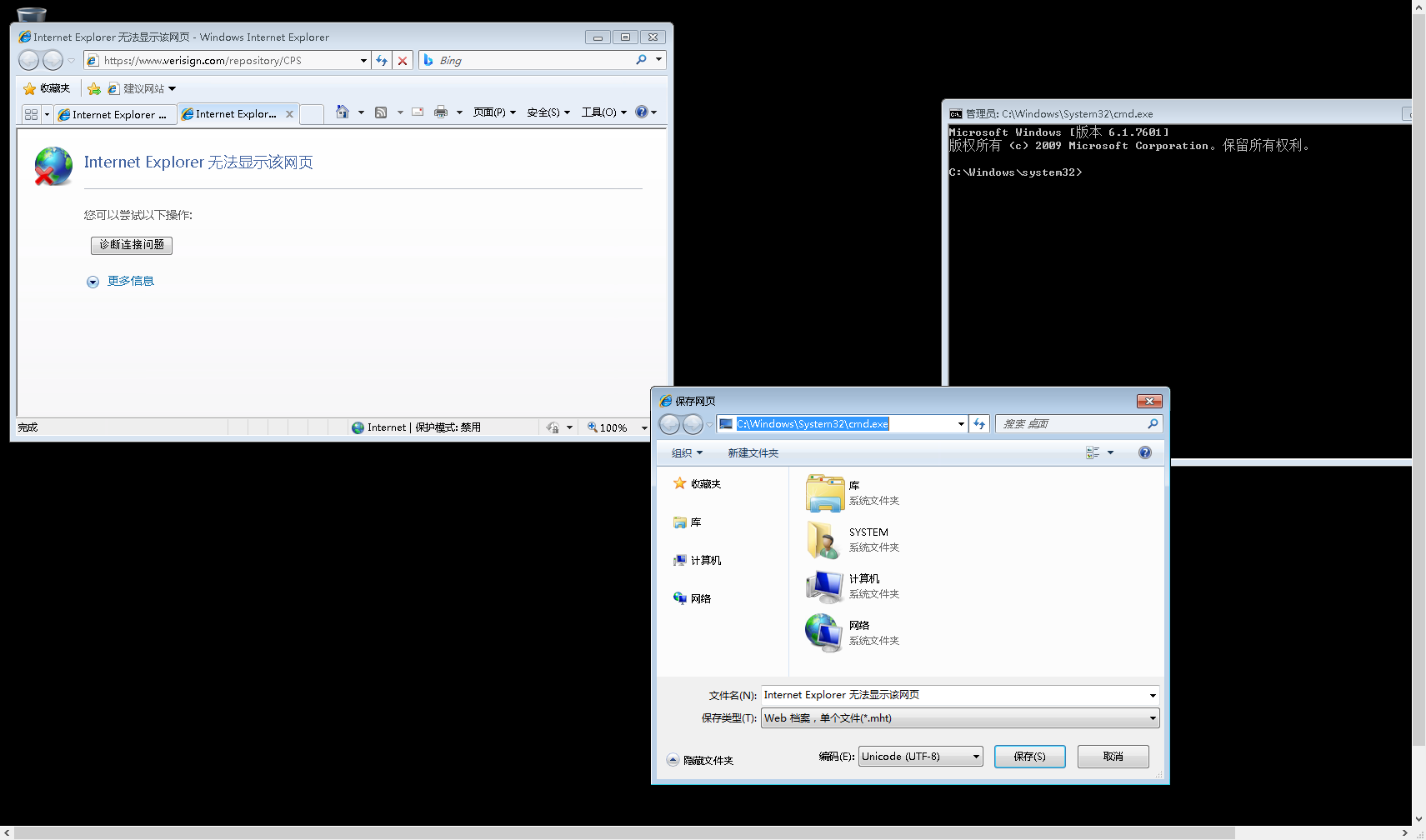The height and width of the screenshot is (840, 1426).
Task: Click the refresh icon in save dialog address bar
Action: coord(979,424)
